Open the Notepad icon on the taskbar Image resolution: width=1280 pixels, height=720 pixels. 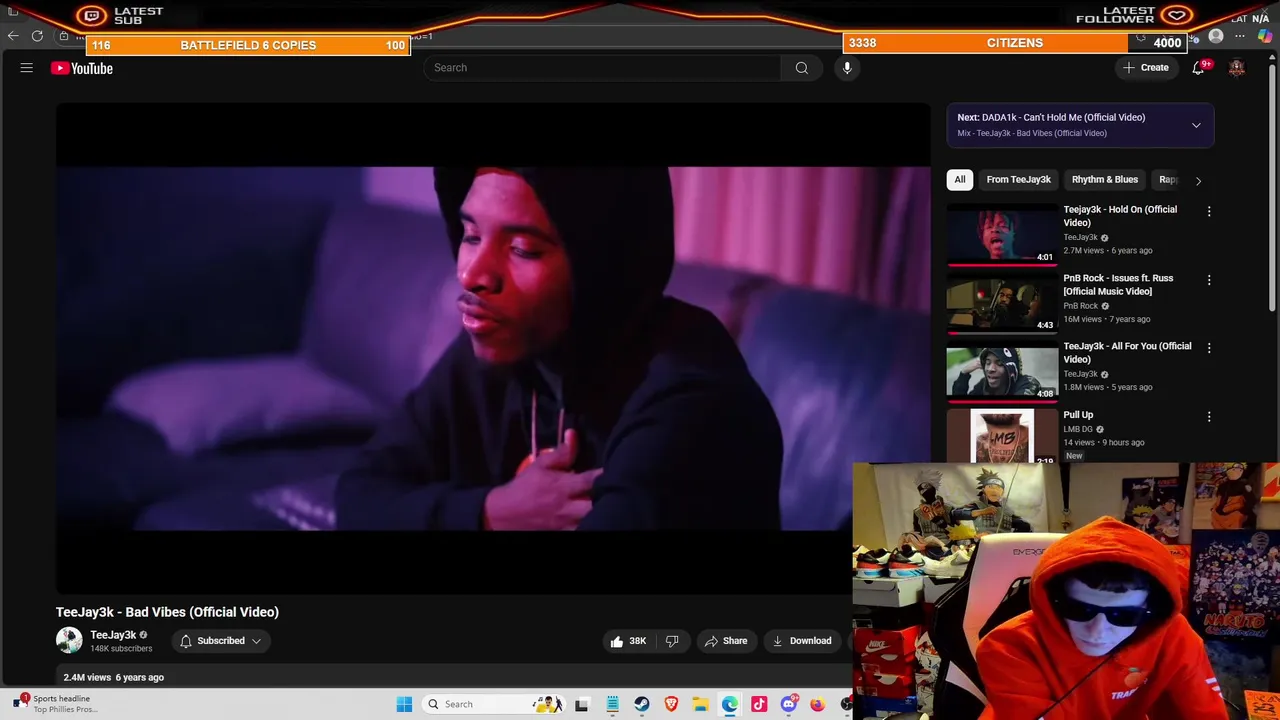point(612,704)
